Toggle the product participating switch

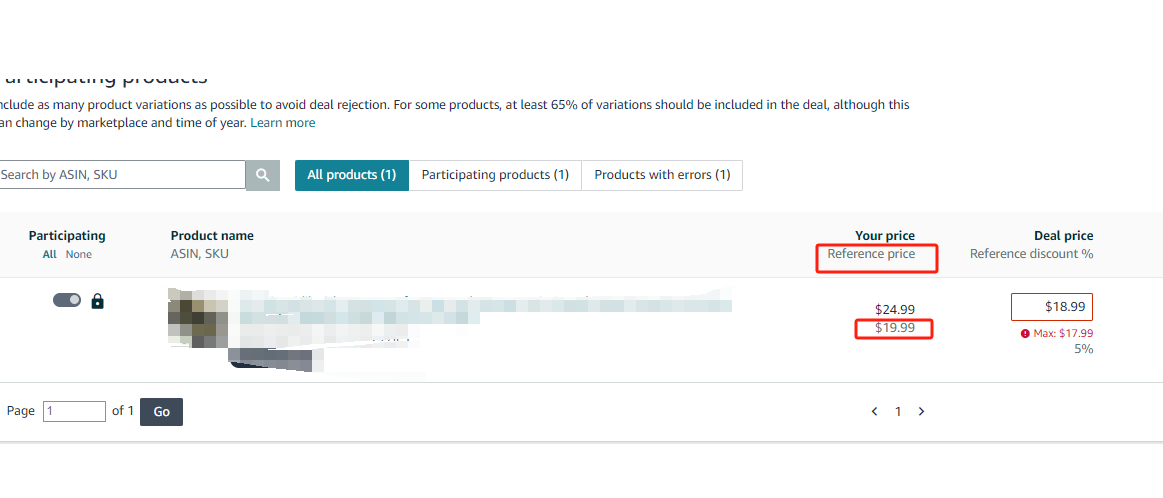[67, 300]
